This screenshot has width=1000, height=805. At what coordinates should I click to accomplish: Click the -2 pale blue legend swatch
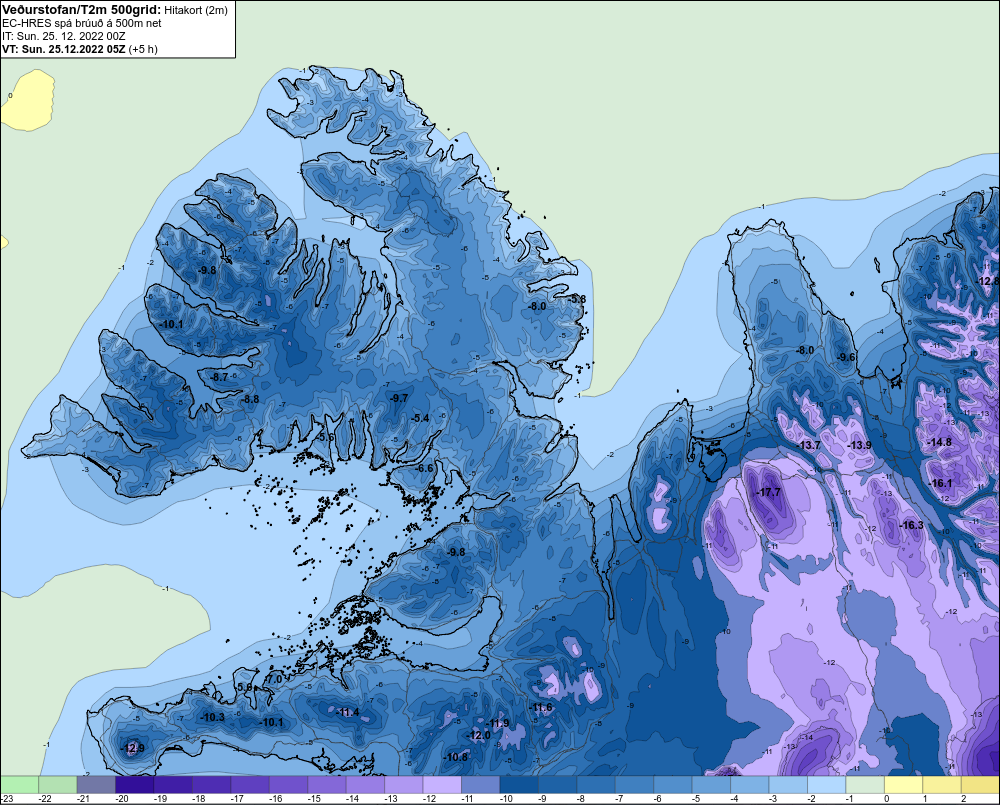827,785
